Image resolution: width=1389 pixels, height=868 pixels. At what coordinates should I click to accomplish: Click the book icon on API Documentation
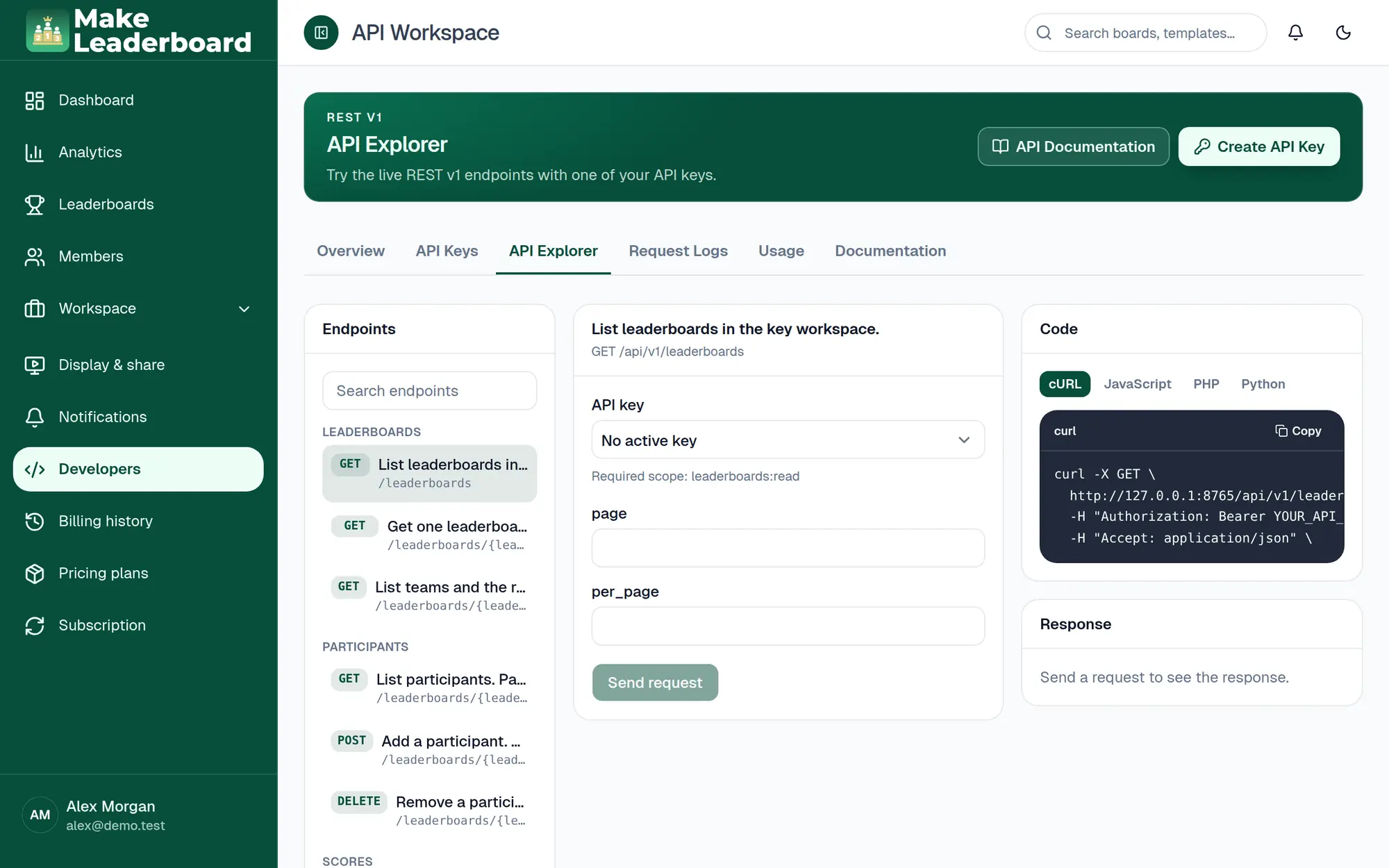coord(1000,147)
